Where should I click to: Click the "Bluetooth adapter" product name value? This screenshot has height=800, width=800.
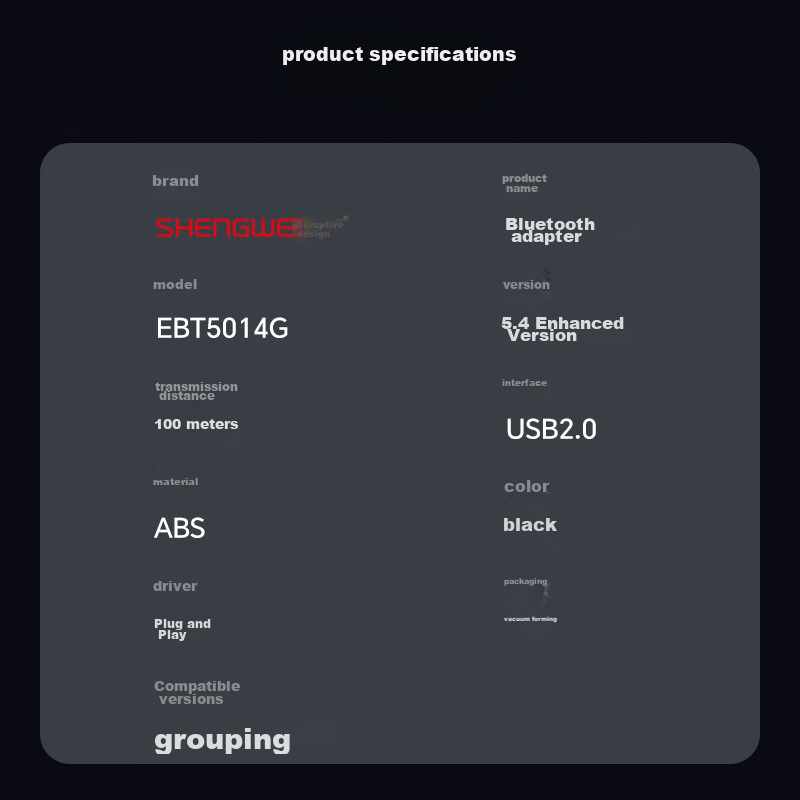(x=549, y=230)
